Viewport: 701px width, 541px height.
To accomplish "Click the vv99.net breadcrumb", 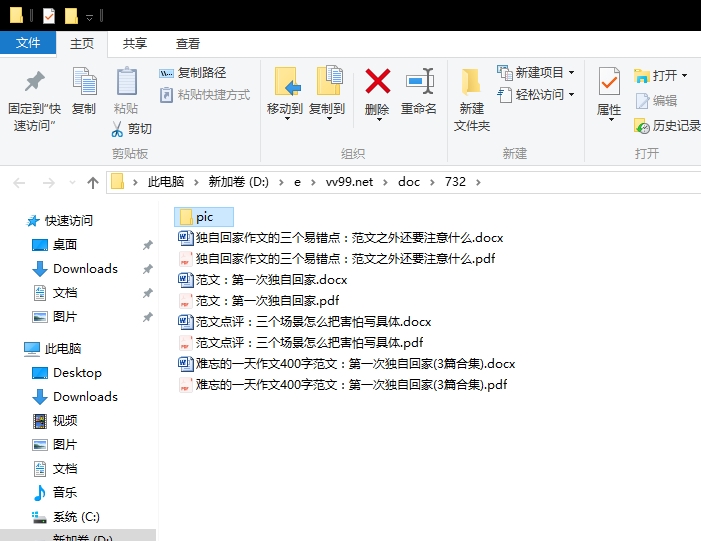I will click(349, 182).
